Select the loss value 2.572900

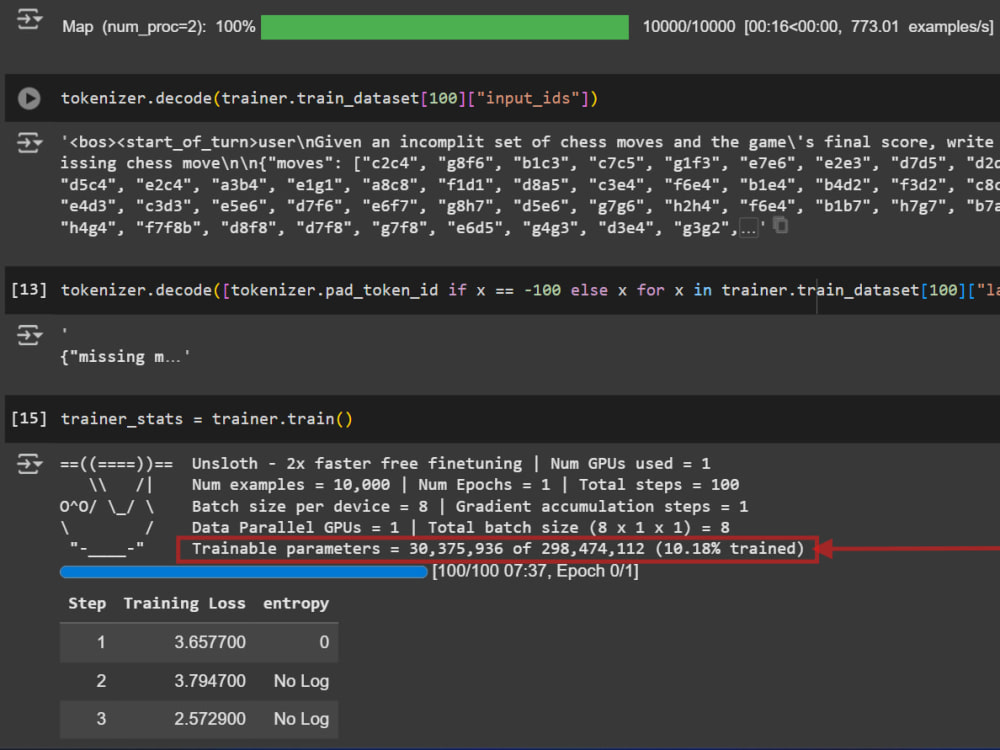coord(210,719)
